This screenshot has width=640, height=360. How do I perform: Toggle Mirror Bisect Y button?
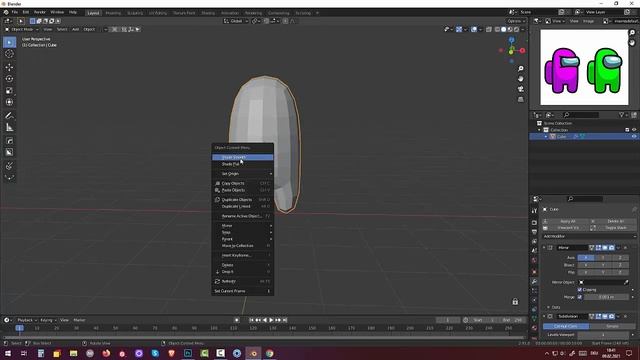pyautogui.click(x=603, y=265)
